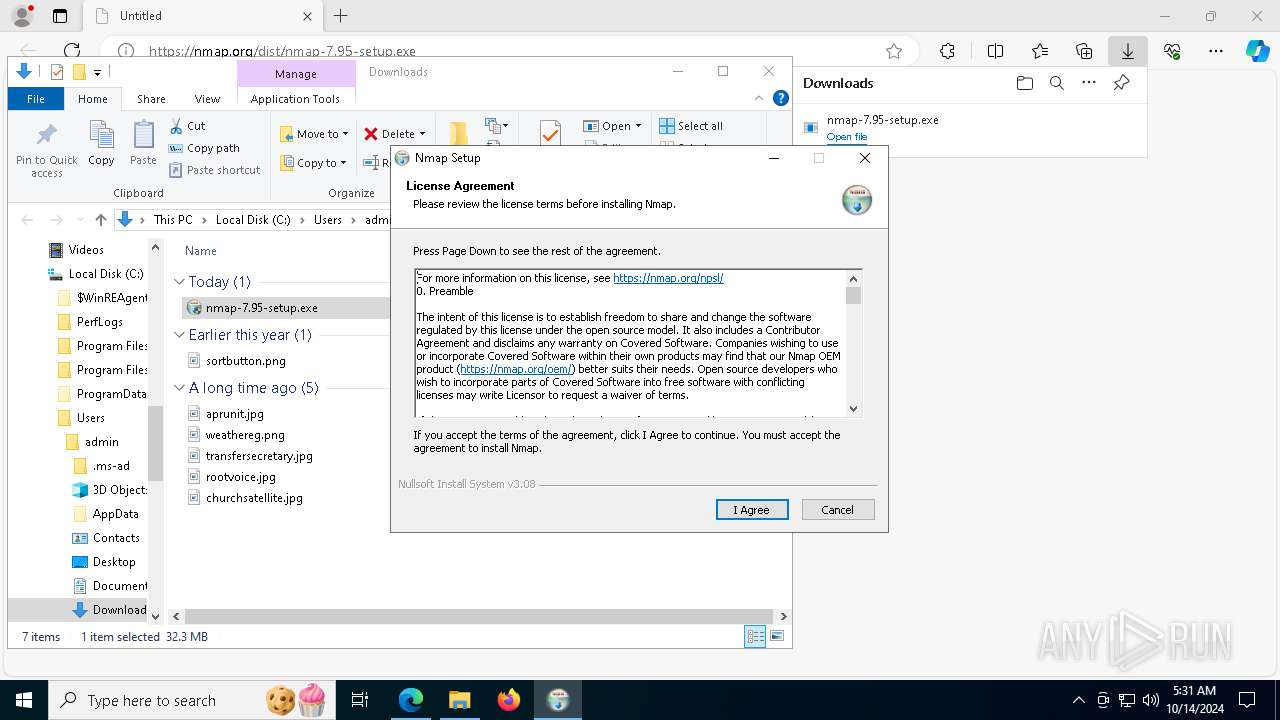This screenshot has width=1280, height=720.
Task: Click the Paste ribbon icon
Action: [143, 143]
